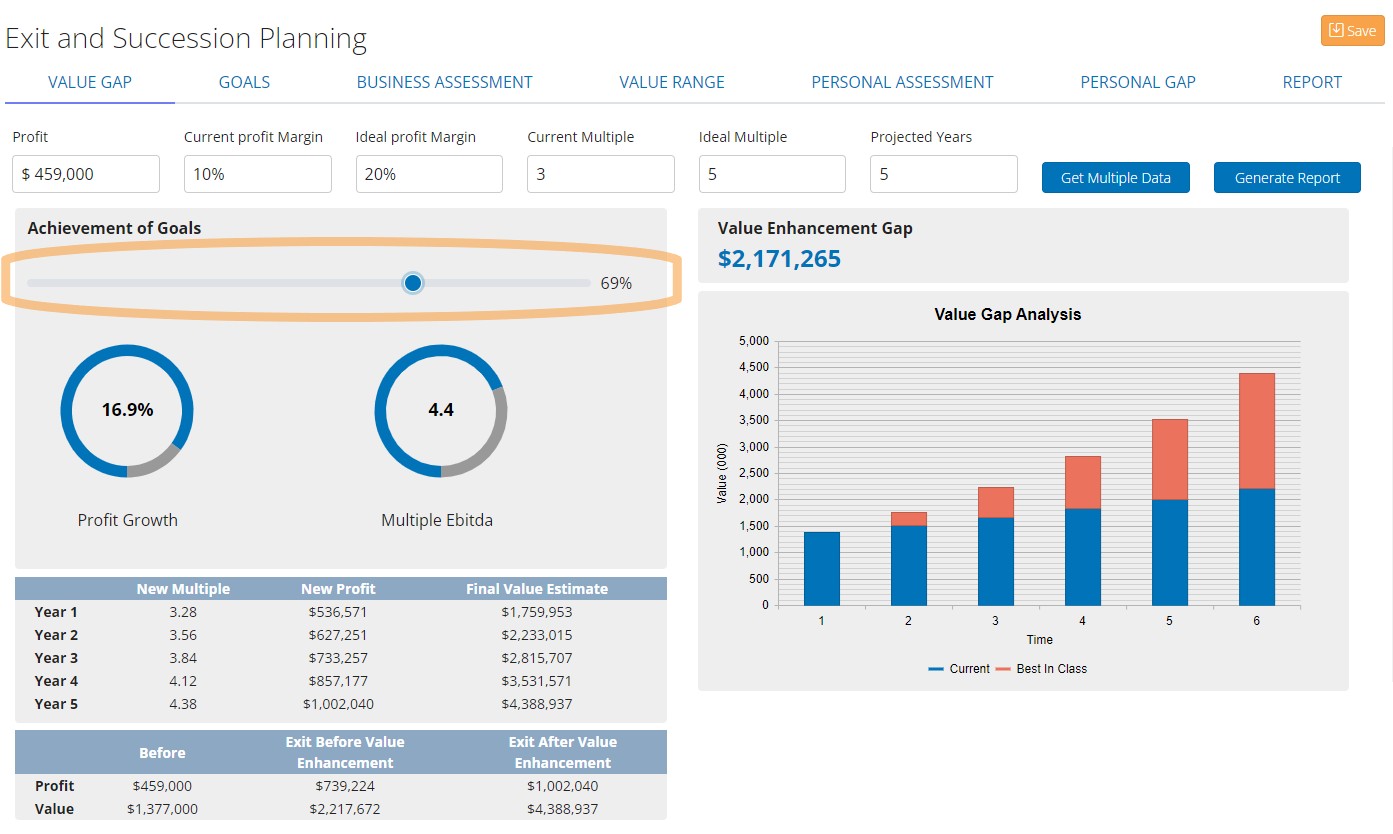The width and height of the screenshot is (1393, 834).
Task: Click the Ideal profit Margin field
Action: pyautogui.click(x=429, y=174)
